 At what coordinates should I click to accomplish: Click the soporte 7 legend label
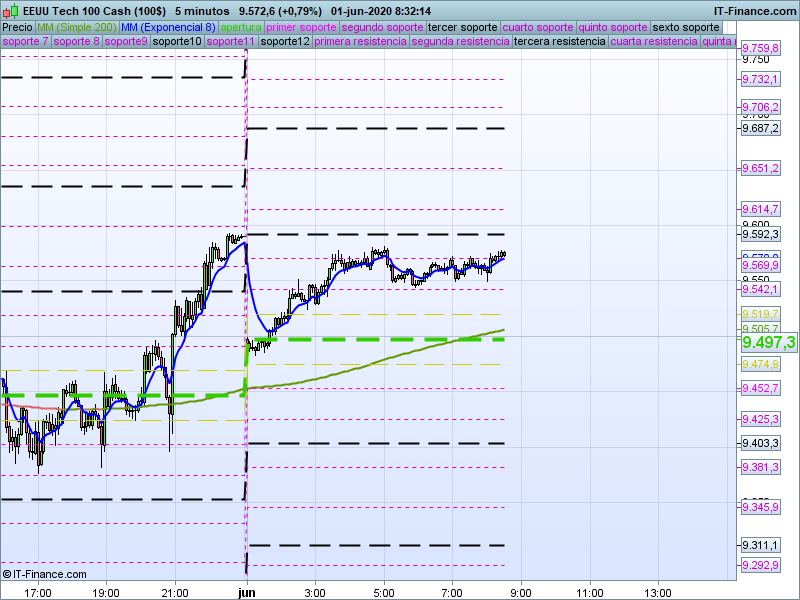pos(25,41)
